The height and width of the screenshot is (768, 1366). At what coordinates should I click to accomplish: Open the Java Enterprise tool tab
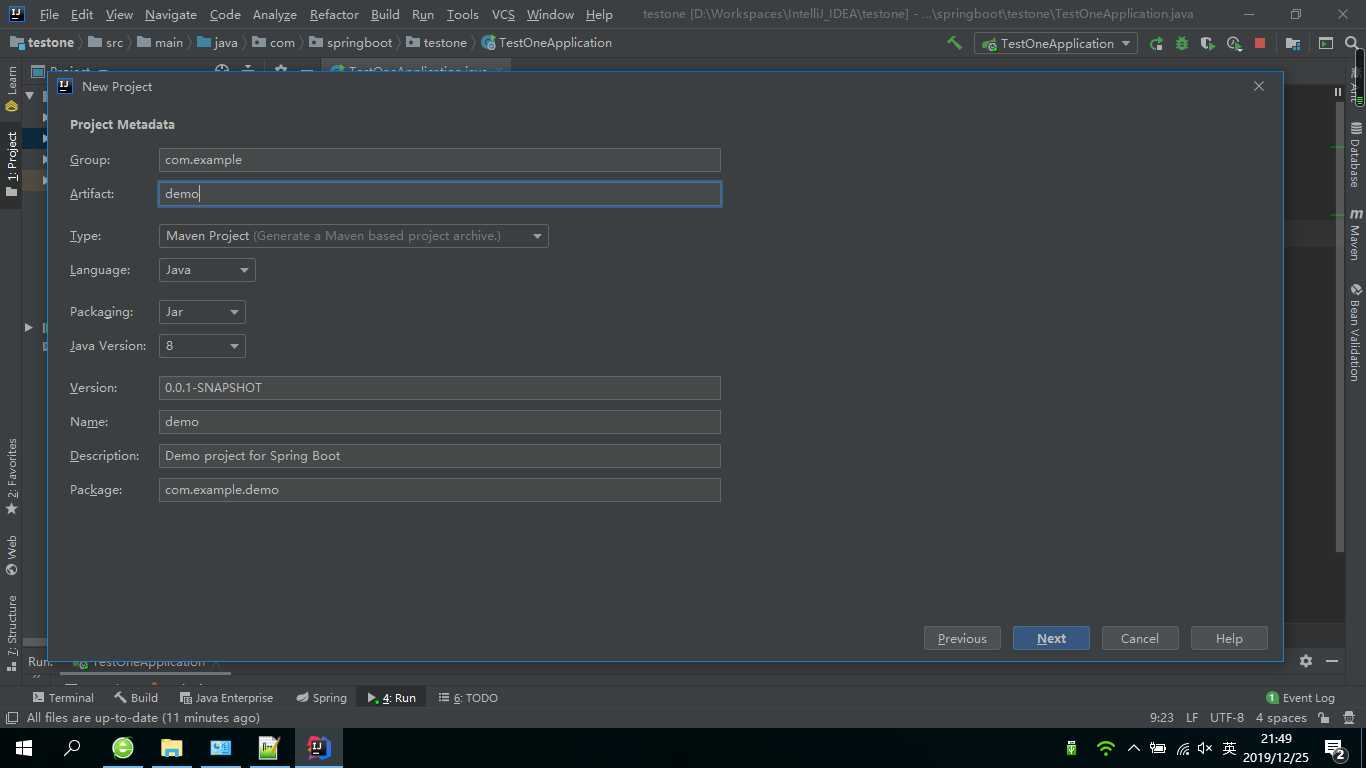click(226, 698)
